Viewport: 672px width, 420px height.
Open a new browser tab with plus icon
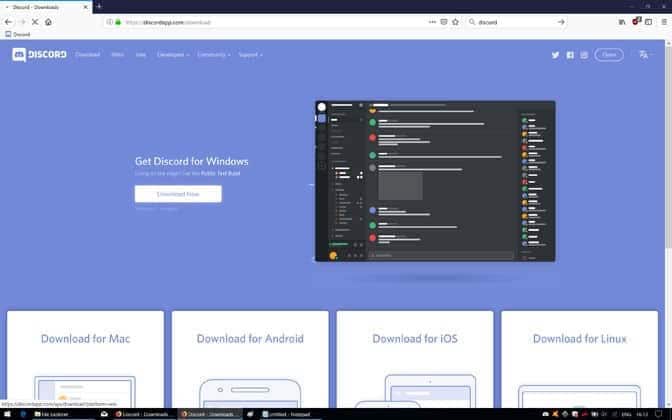pyautogui.click(x=99, y=6)
